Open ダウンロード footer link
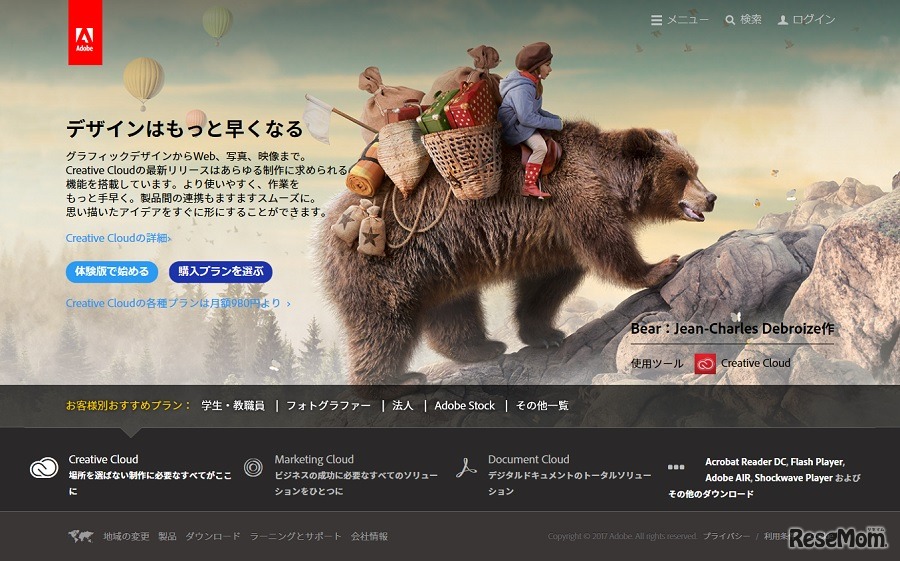The image size is (900, 561). pos(213,536)
